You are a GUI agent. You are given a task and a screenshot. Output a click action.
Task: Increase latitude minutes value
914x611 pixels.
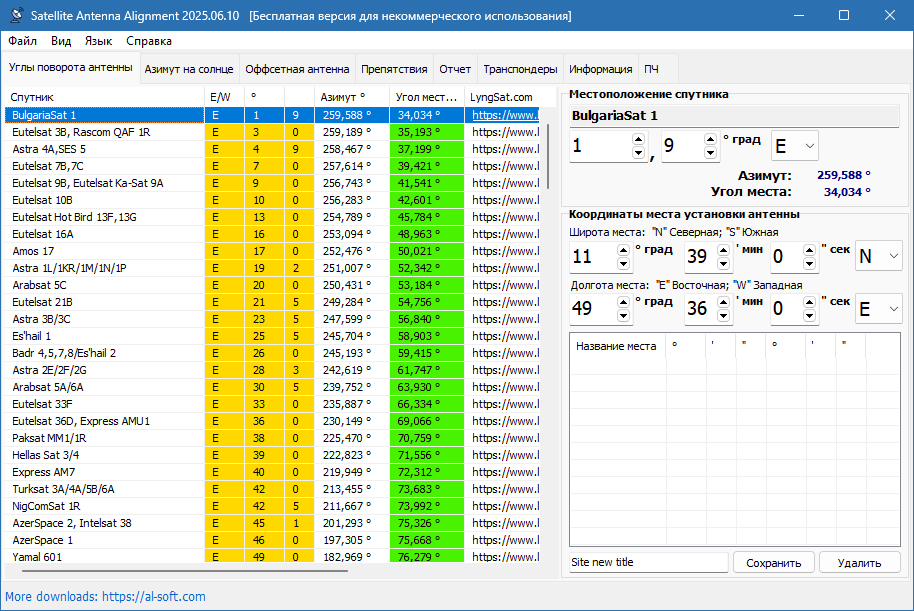723,250
